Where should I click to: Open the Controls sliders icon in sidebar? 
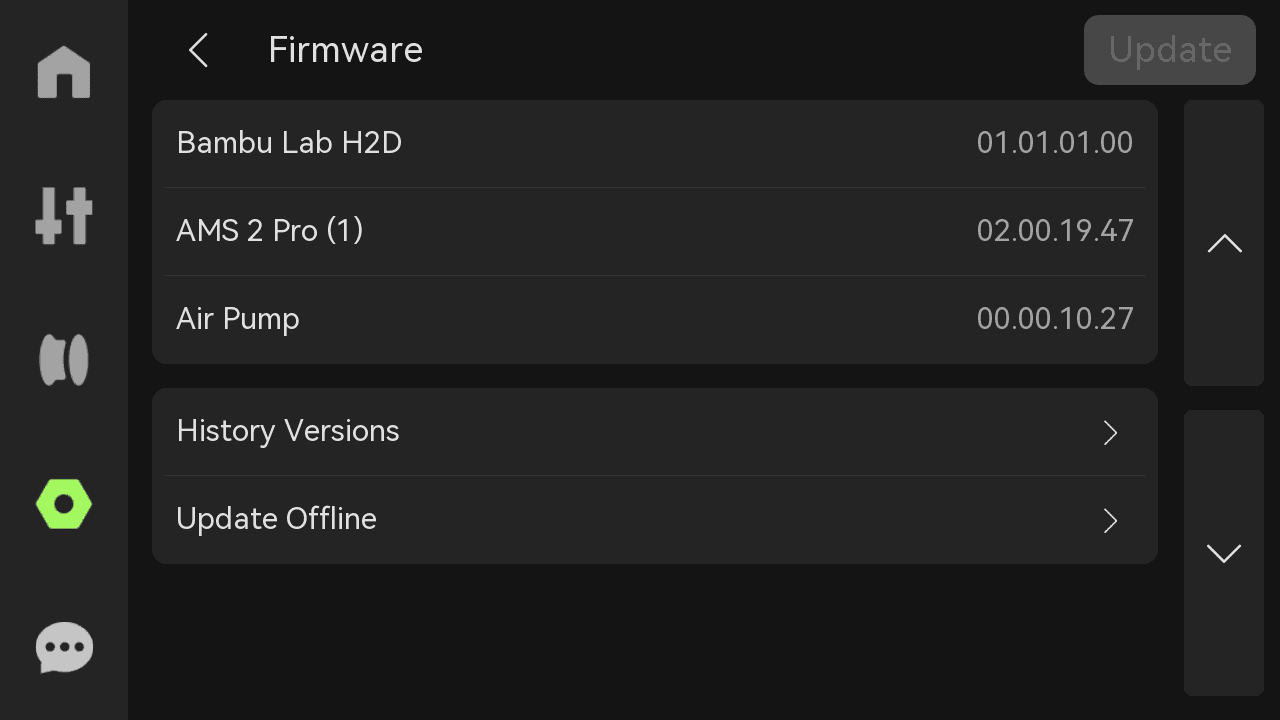pos(64,216)
